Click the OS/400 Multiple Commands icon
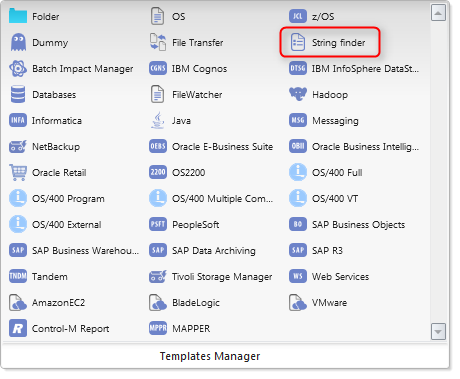 [x=158, y=198]
